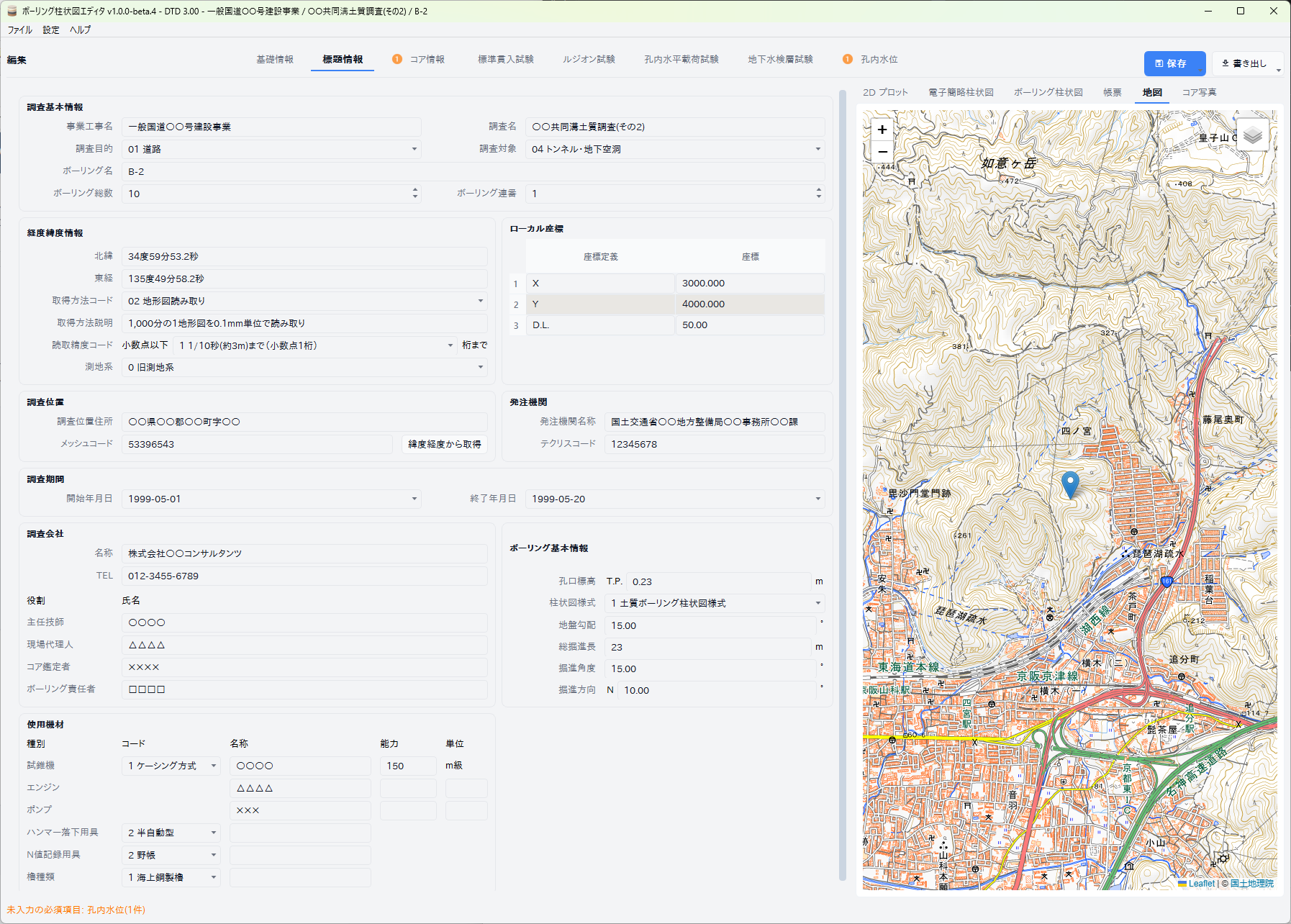Click the orange warning badge on 孔内水位 tab
This screenshot has width=1291, height=924.
click(847, 60)
